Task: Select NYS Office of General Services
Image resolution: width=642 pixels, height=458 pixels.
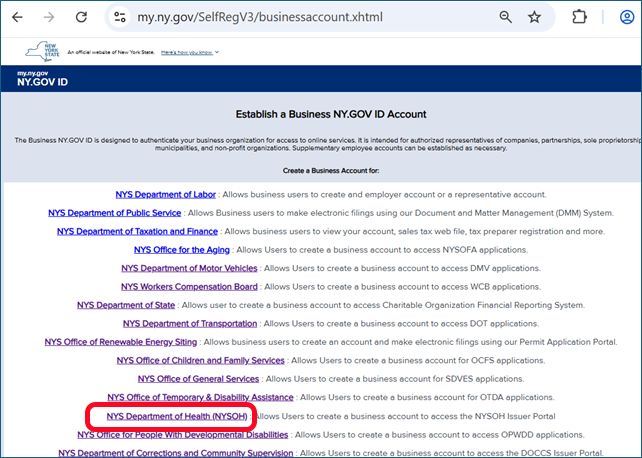Action: [x=198, y=379]
